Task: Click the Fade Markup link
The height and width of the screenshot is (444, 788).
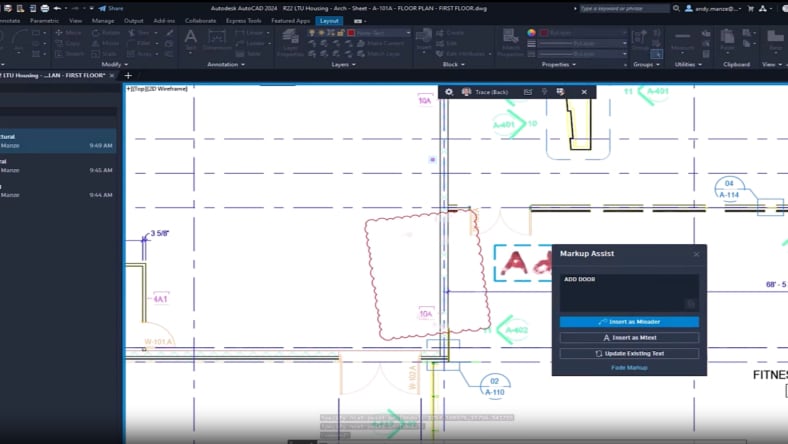Action: point(629,368)
